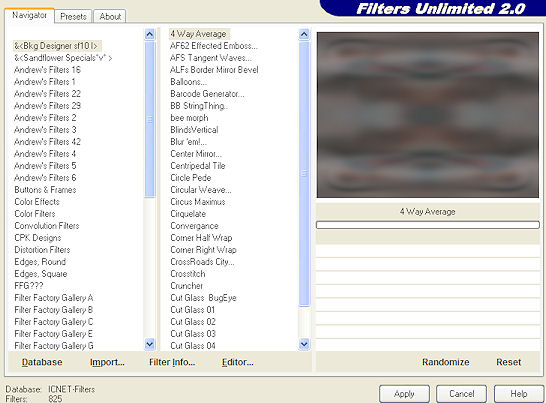Click the filter category list scroll-down arrow
Screen dimensions: 546x403
(149, 344)
